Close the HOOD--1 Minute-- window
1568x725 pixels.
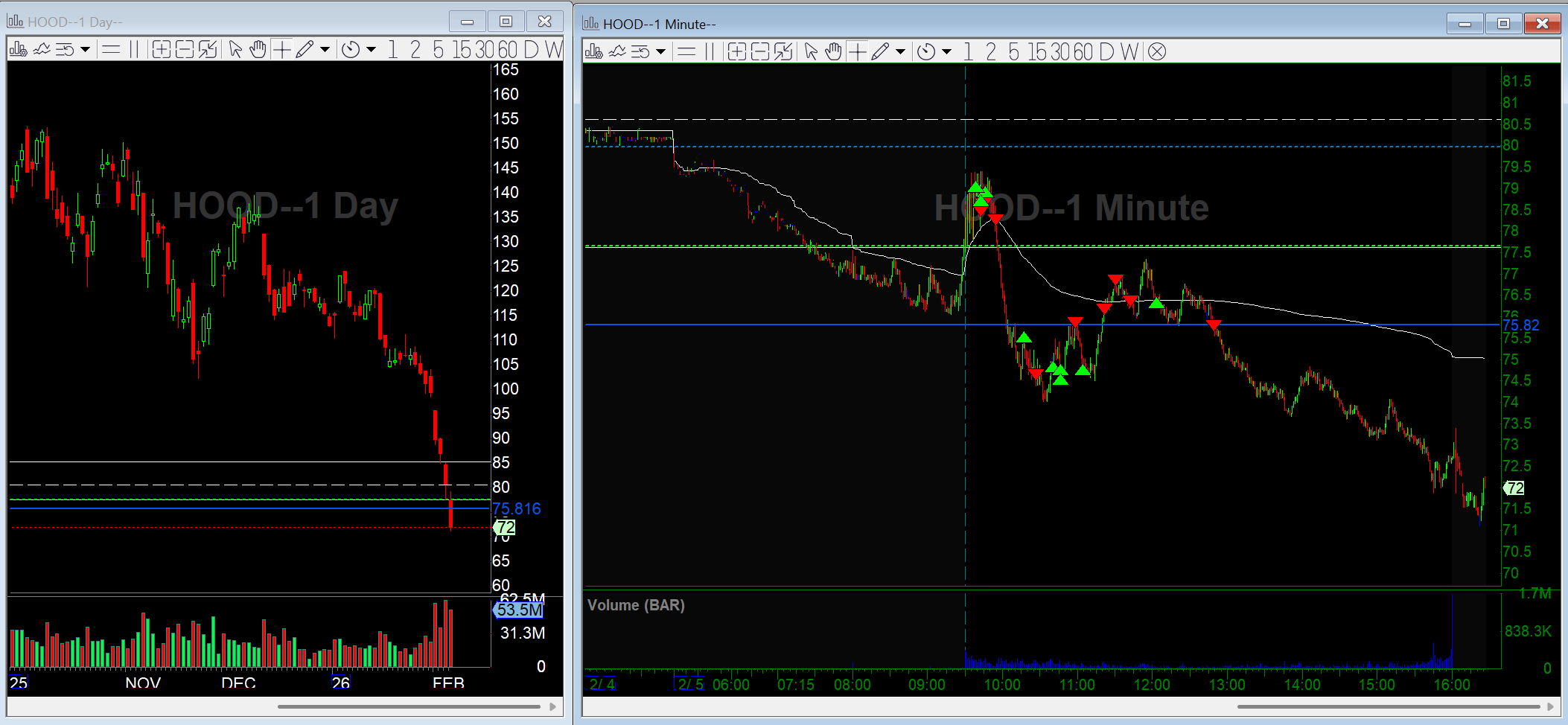(1542, 24)
